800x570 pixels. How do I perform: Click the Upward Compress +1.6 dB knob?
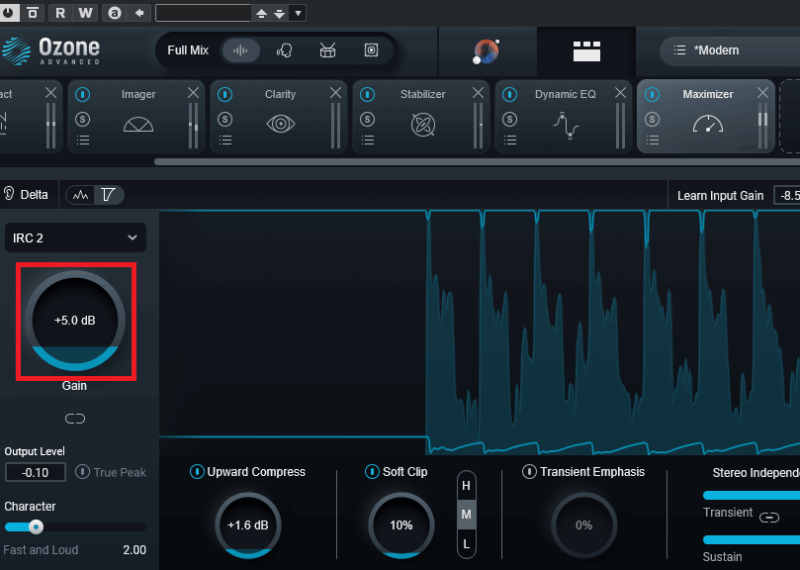248,525
